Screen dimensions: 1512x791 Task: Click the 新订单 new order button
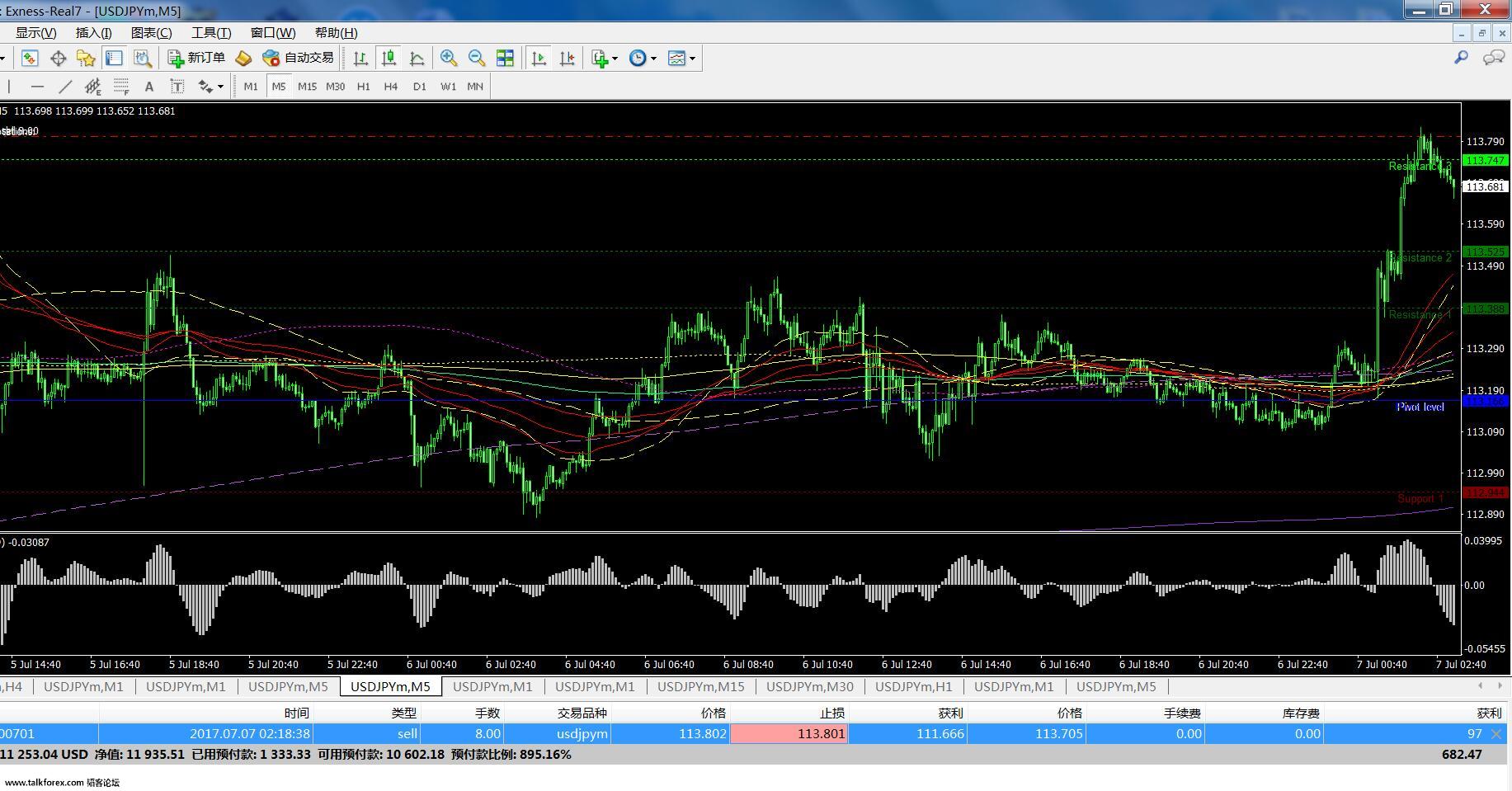pyautogui.click(x=196, y=58)
